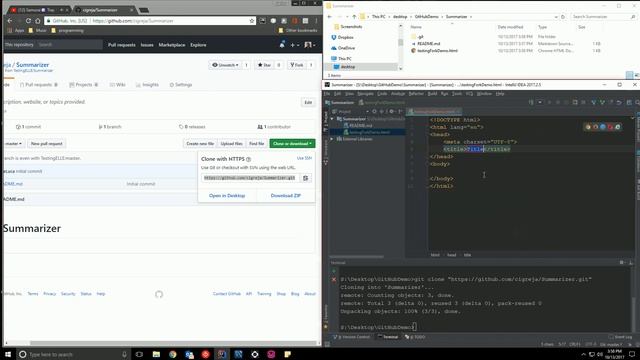Open the Opera icon in editor browser bar
The height and width of the screenshot is (360, 640).
(x=610, y=127)
